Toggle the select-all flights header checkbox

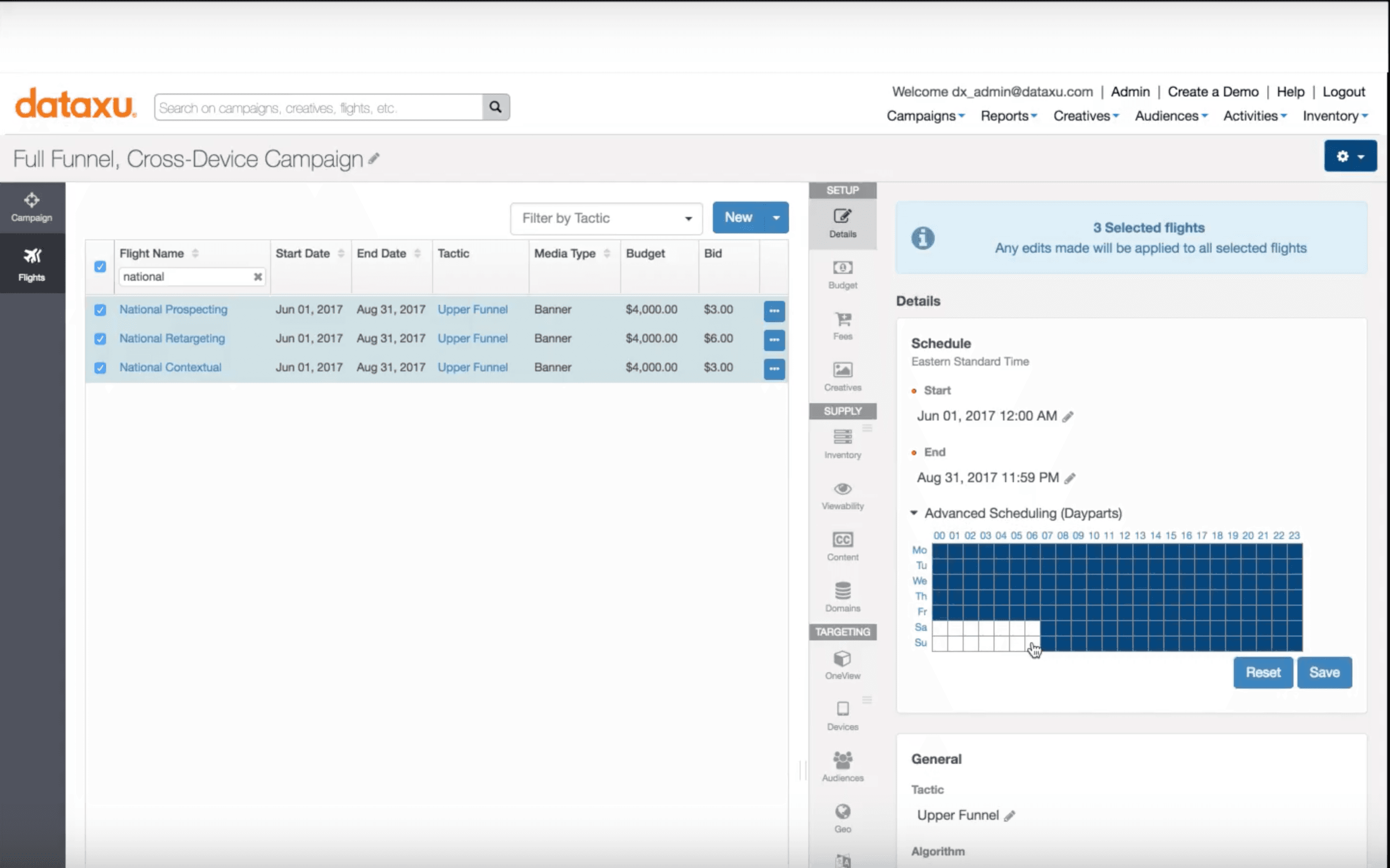point(100,266)
